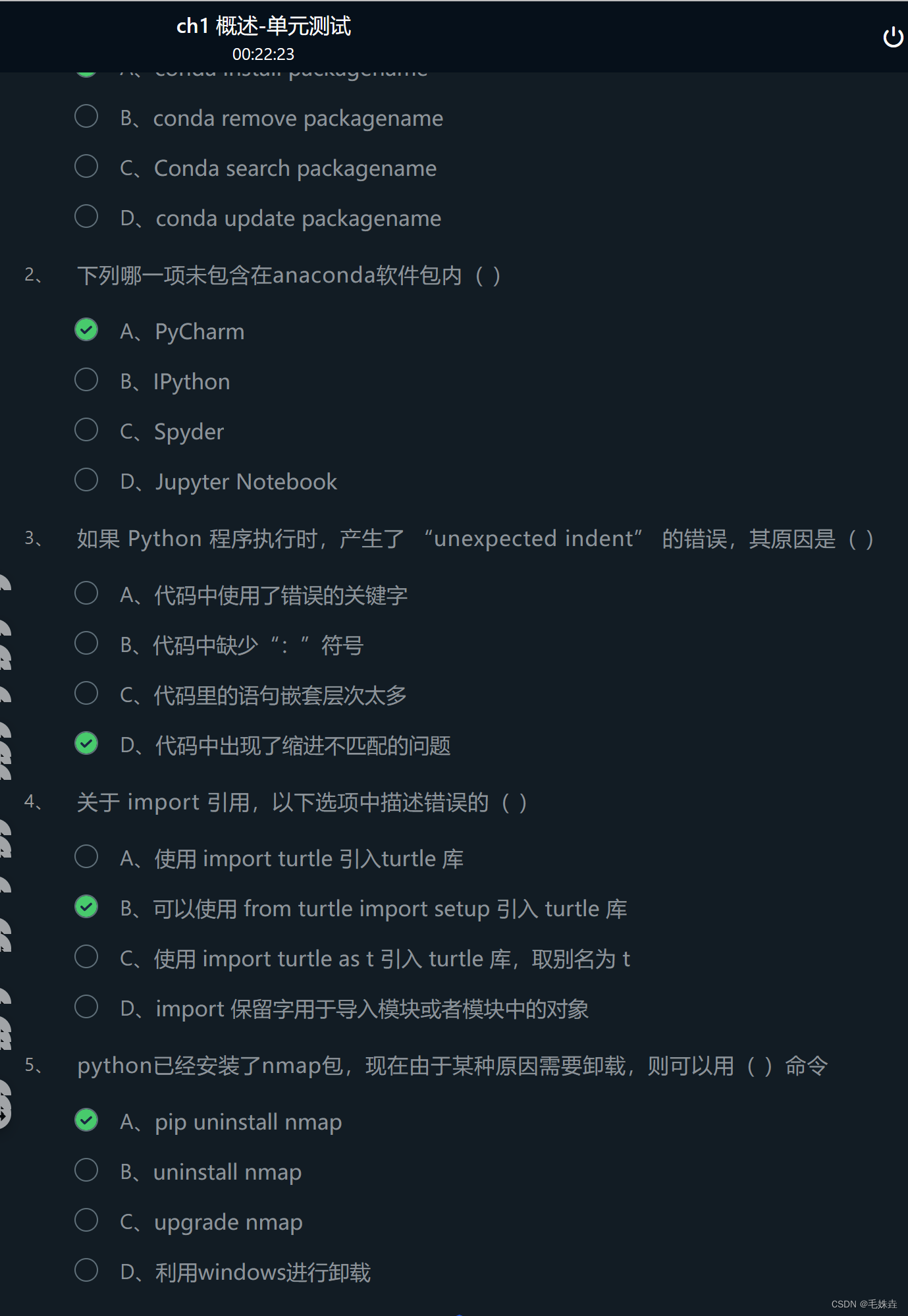Click the green check on pip uninstall nmap
908x1316 pixels.
pos(86,1120)
